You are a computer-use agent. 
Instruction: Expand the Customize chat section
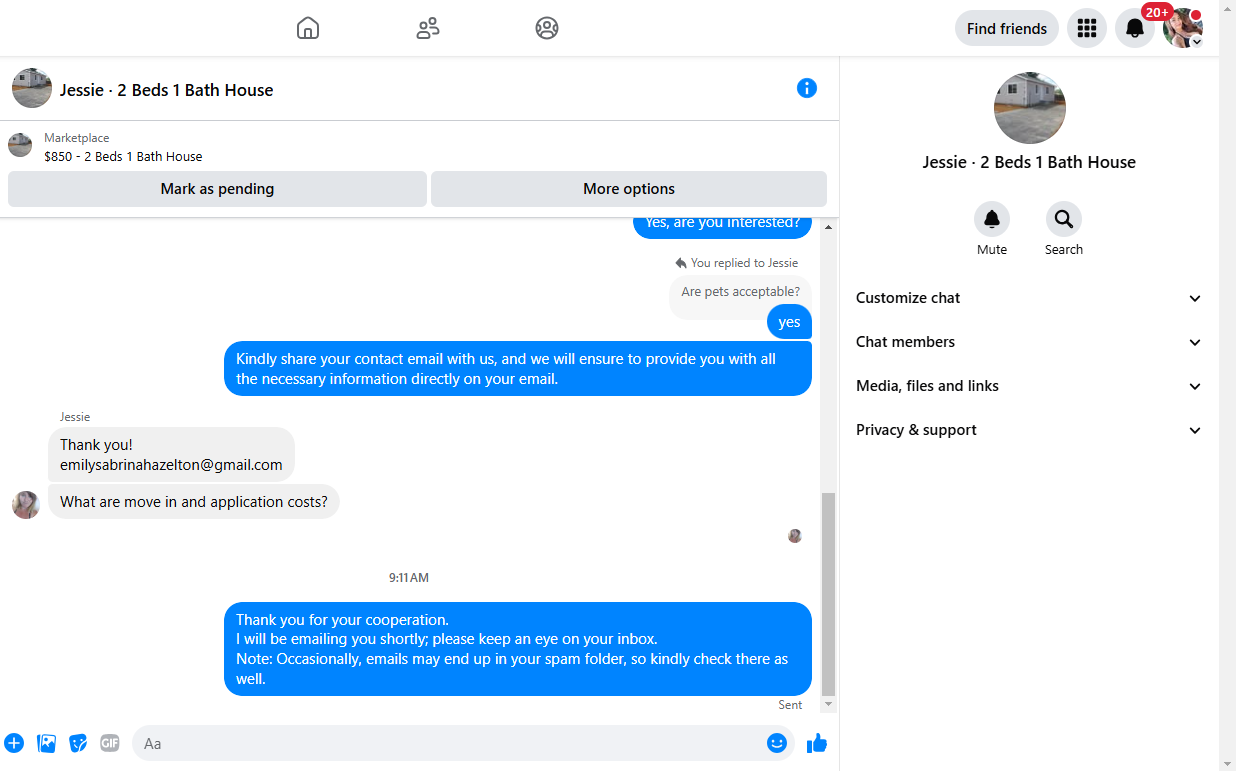1029,298
